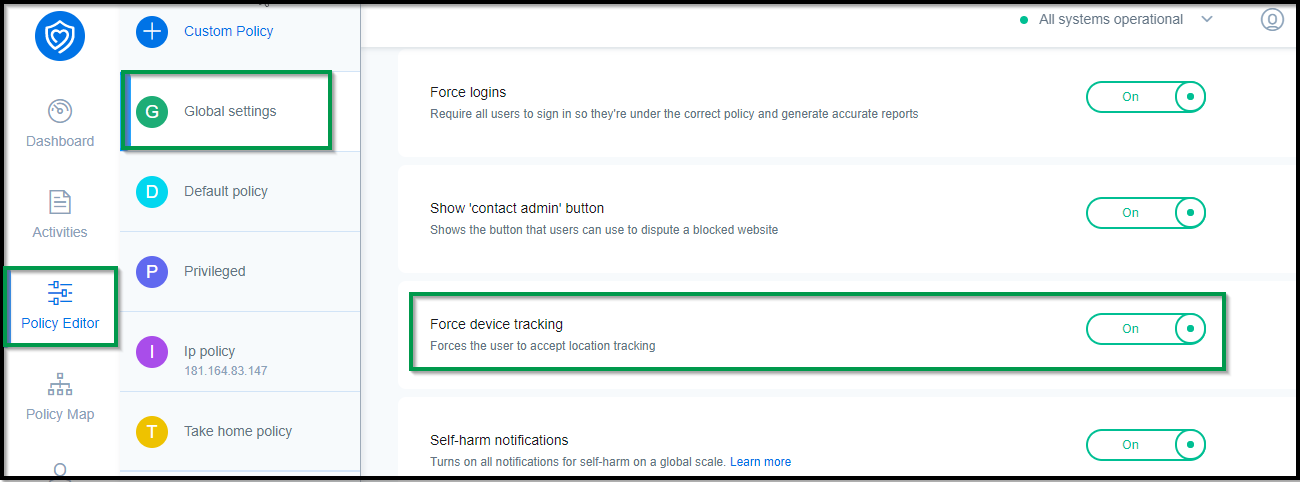Image resolution: width=1300 pixels, height=482 pixels.
Task: Open user account avatar icon
Action: (1272, 19)
